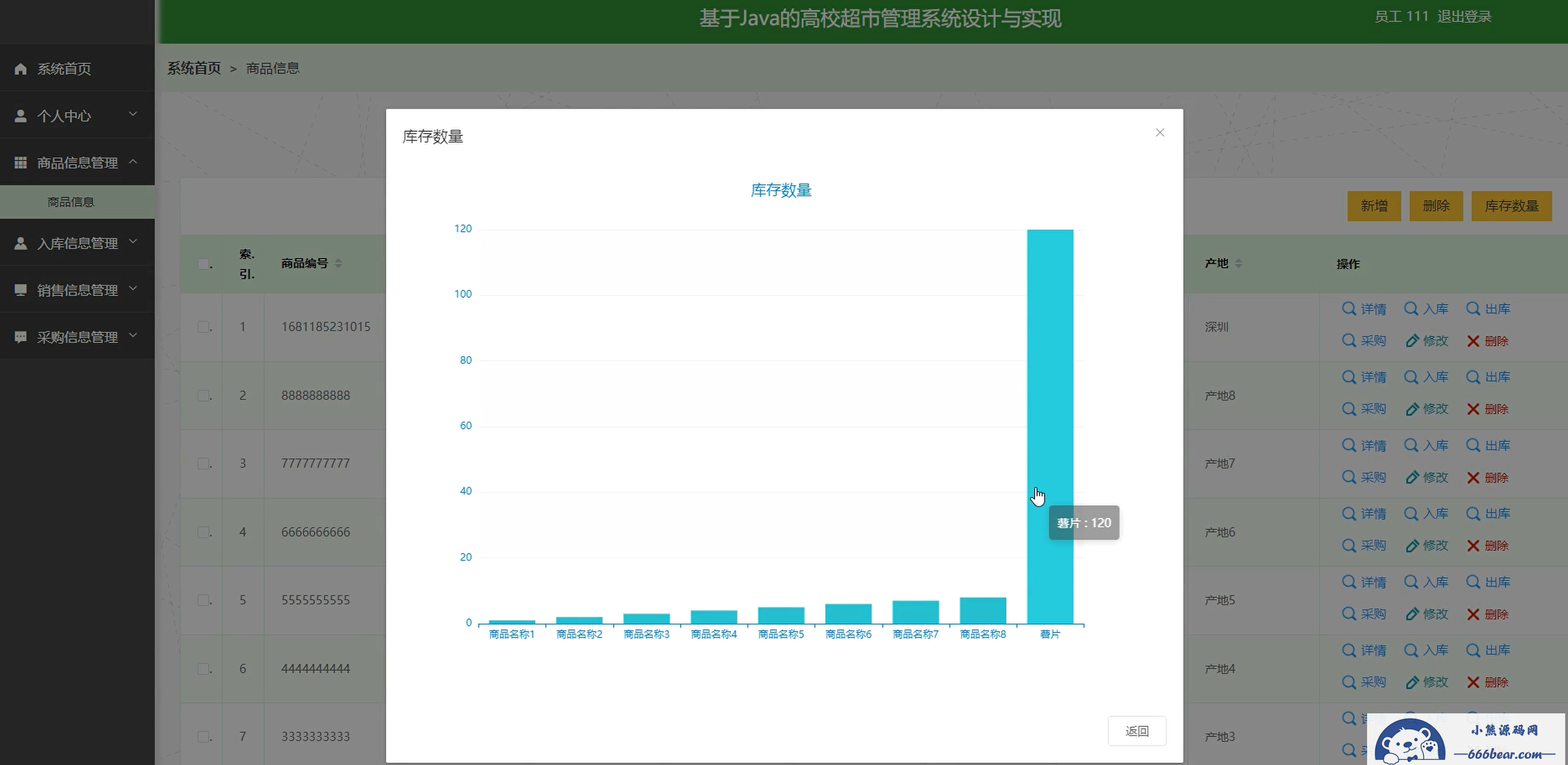Click red 删除 for the 产地4 row
This screenshot has height=765, width=1568.
(1488, 682)
